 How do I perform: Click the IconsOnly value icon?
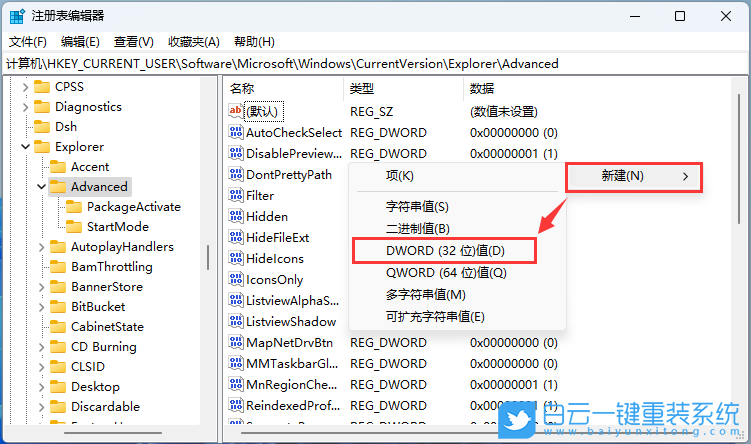[236, 279]
